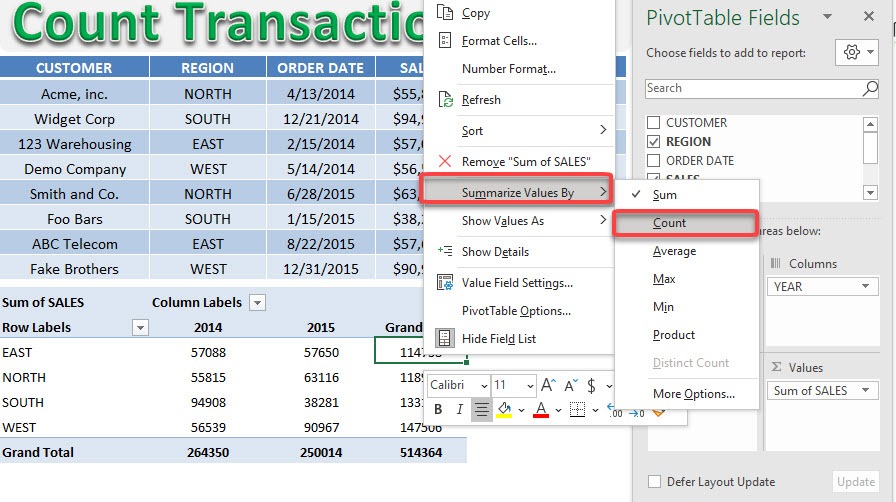Click the Grand Total value 514364
Viewport: 896px width, 502px height.
coord(421,452)
